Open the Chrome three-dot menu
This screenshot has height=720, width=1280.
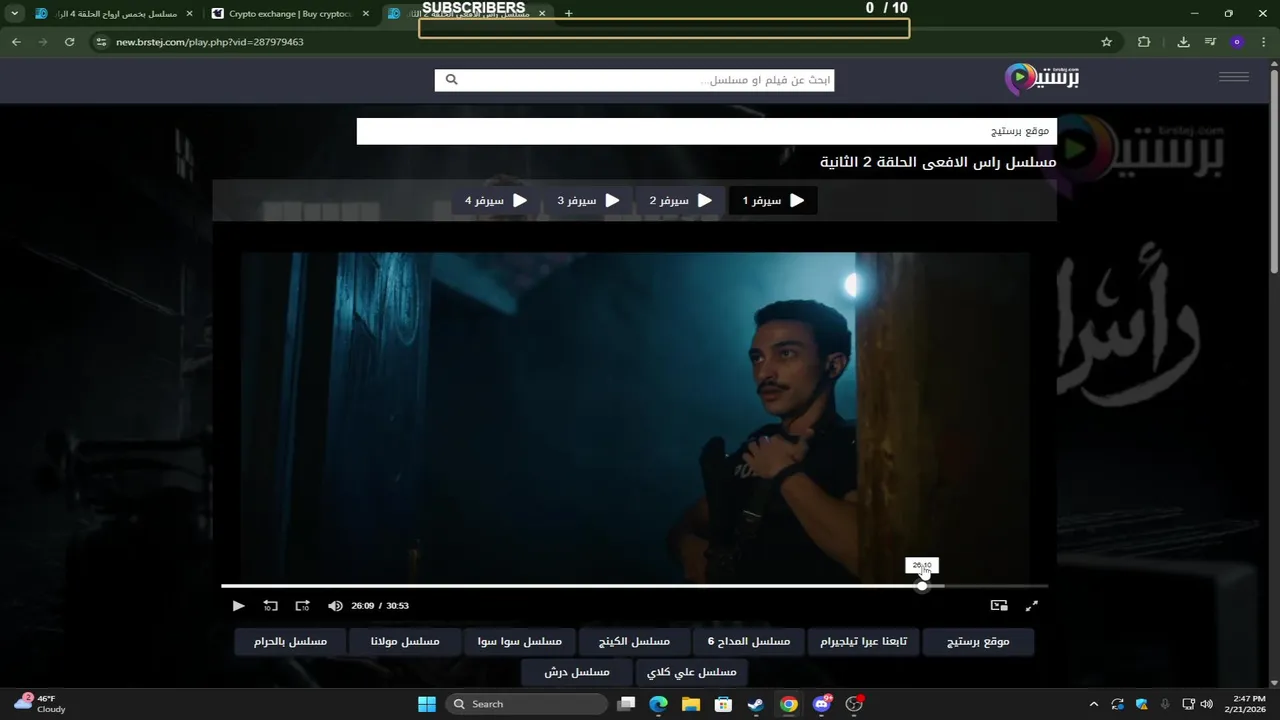pyautogui.click(x=1263, y=42)
